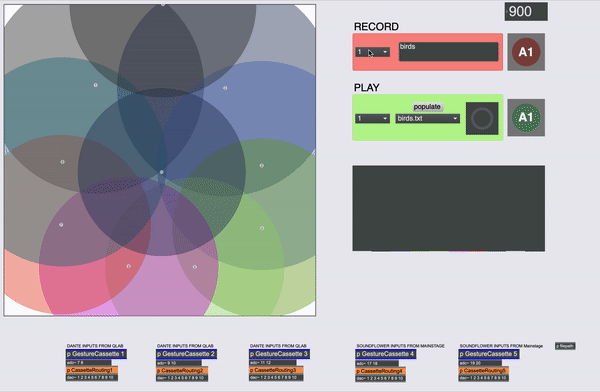This screenshot has width=600, height=392.
Task: Select the orange p CassetteRouting4 object
Action: [380, 371]
